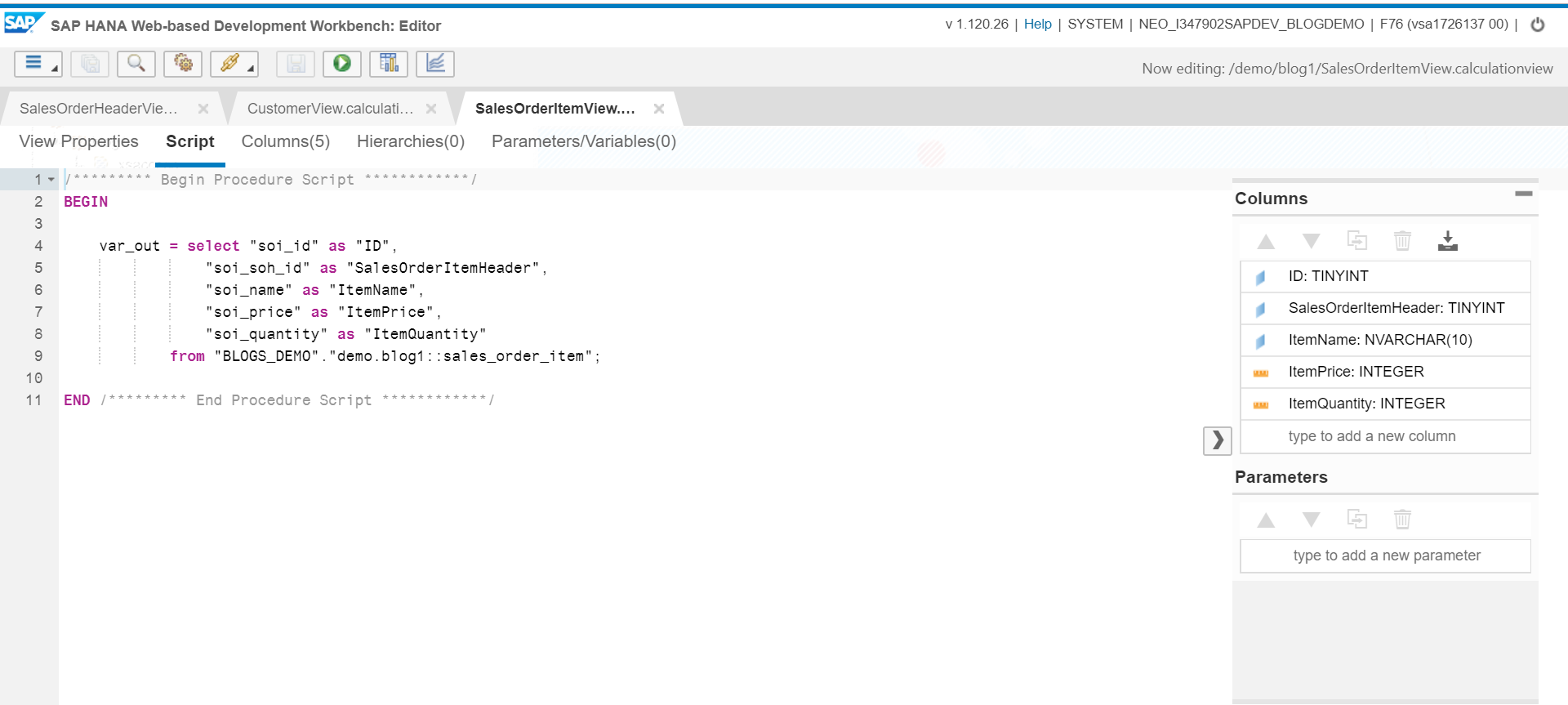The image size is (1568, 705).
Task: Close the SalesOrderHeaderView tab
Action: [203, 109]
